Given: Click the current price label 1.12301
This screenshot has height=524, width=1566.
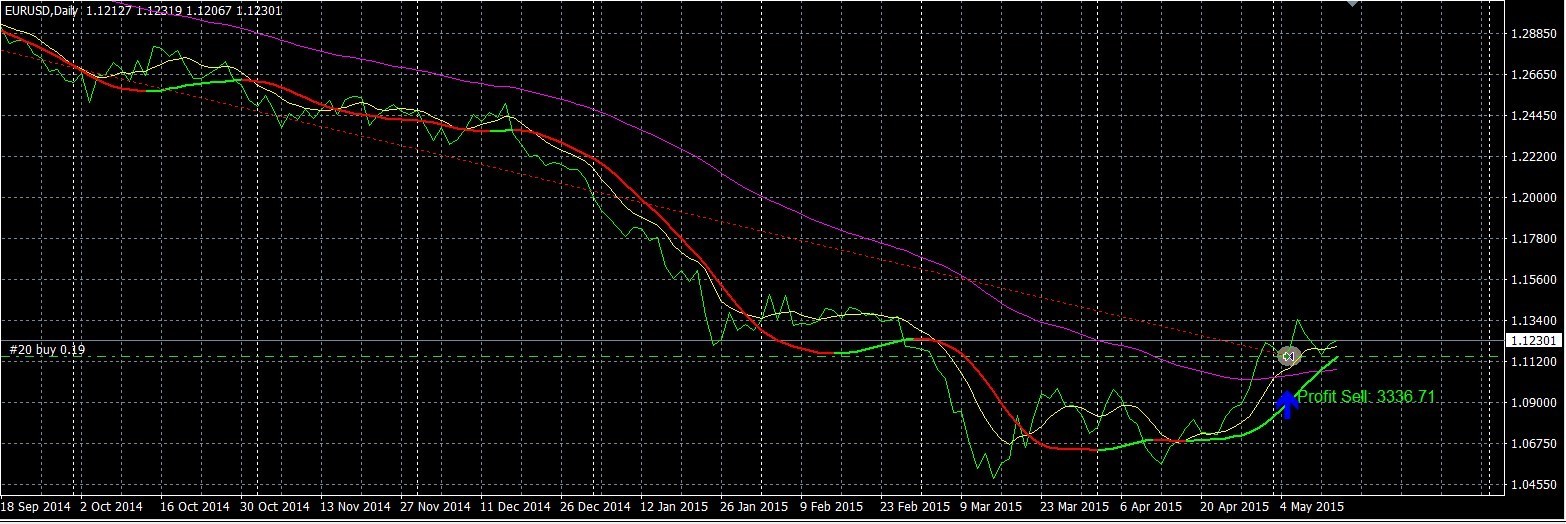Looking at the screenshot, I should (x=1533, y=341).
